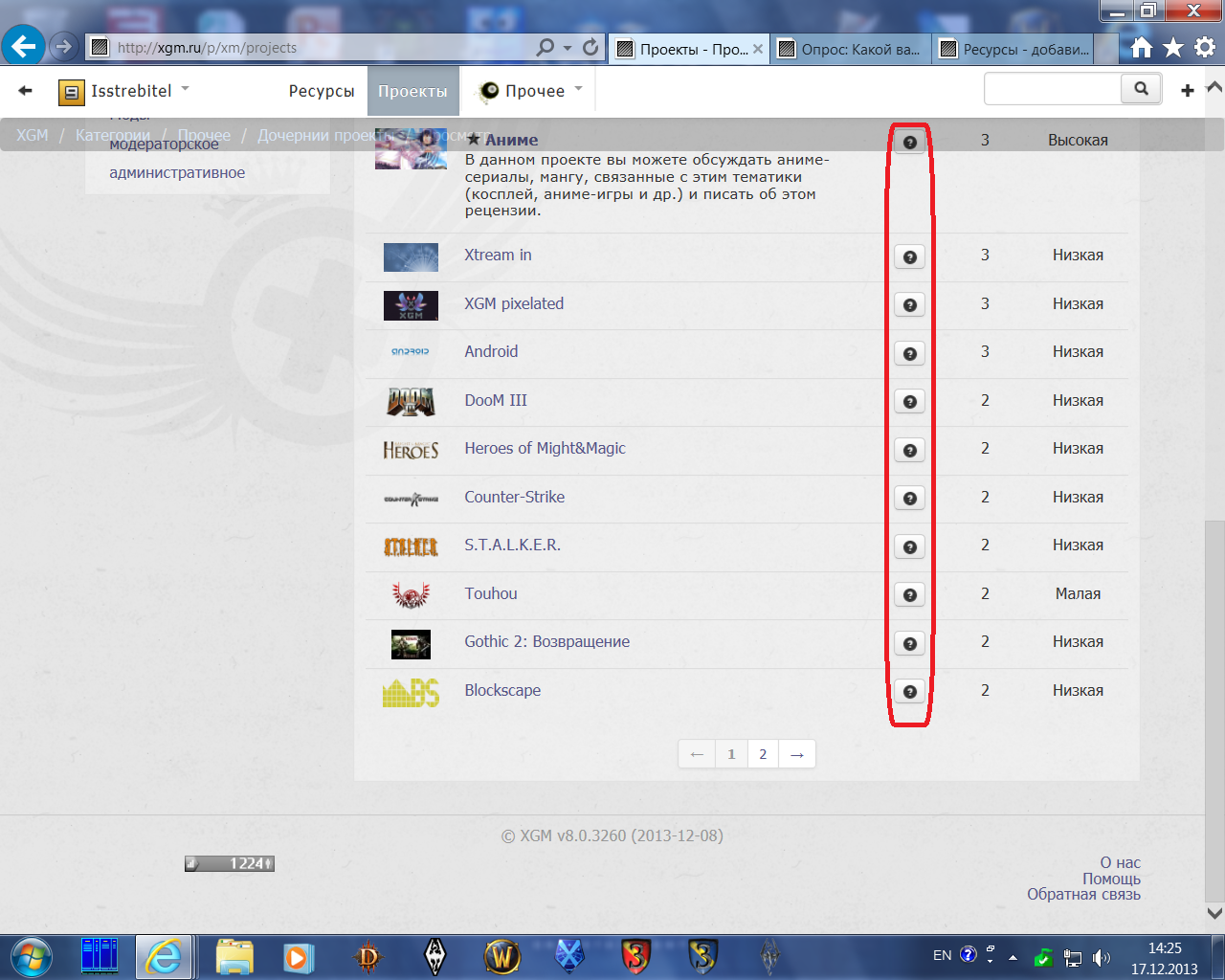Click the plus icon in site header
The image size is (1225, 980).
(1188, 90)
